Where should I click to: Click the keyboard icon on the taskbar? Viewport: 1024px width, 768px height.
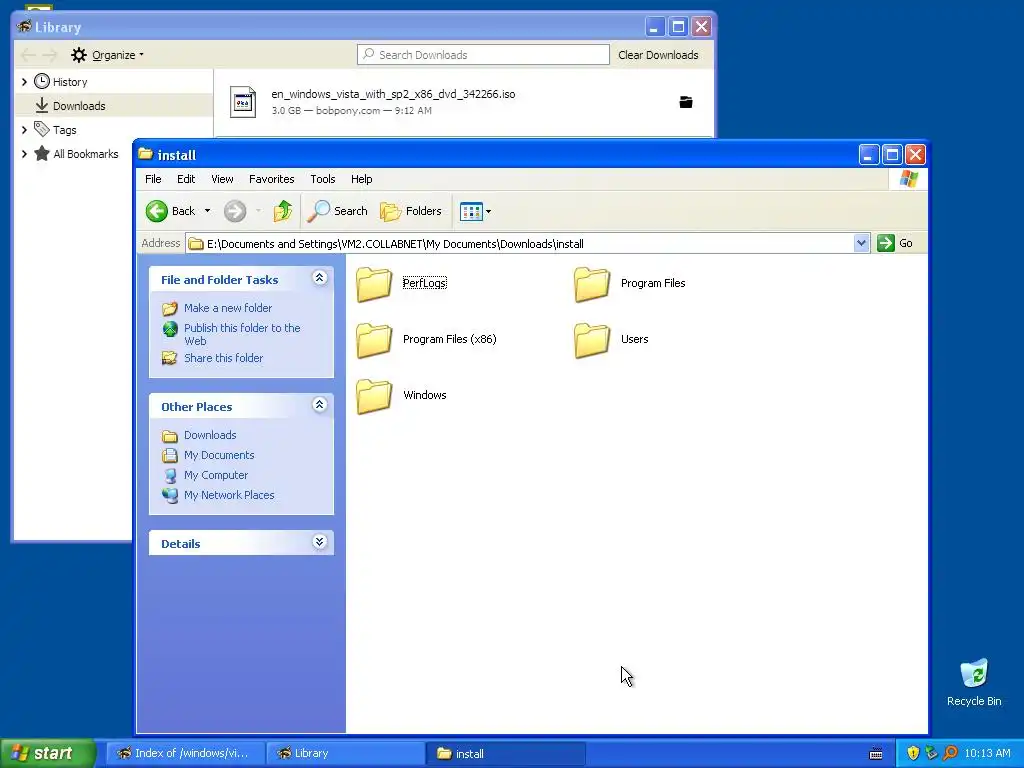(876, 754)
